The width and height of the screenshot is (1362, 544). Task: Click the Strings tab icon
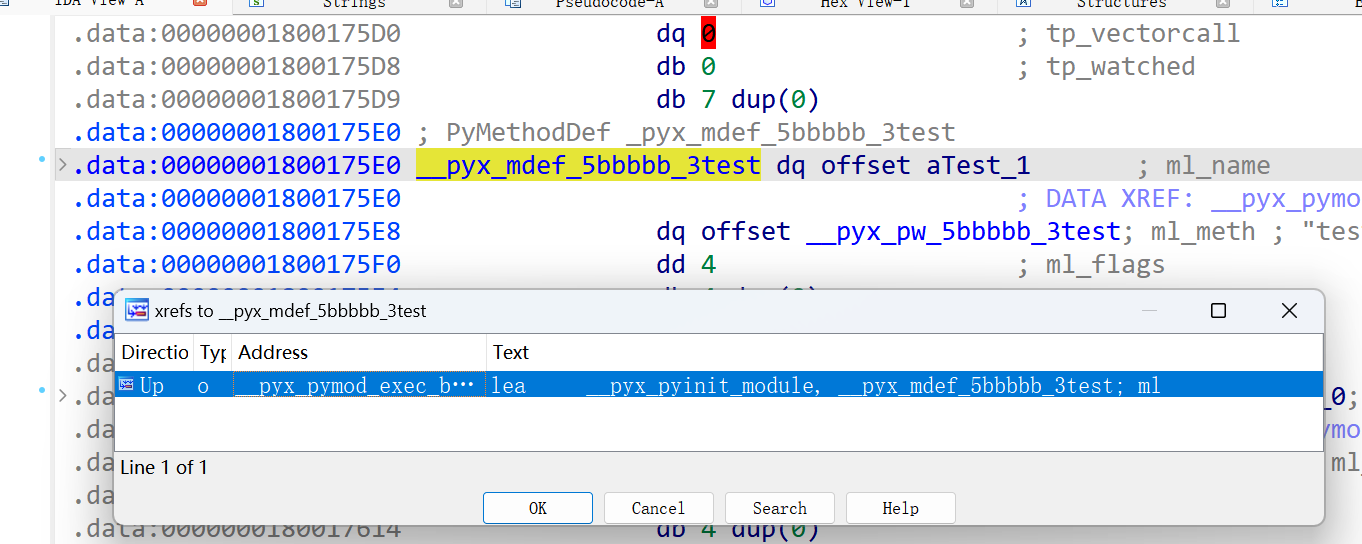coord(257,4)
